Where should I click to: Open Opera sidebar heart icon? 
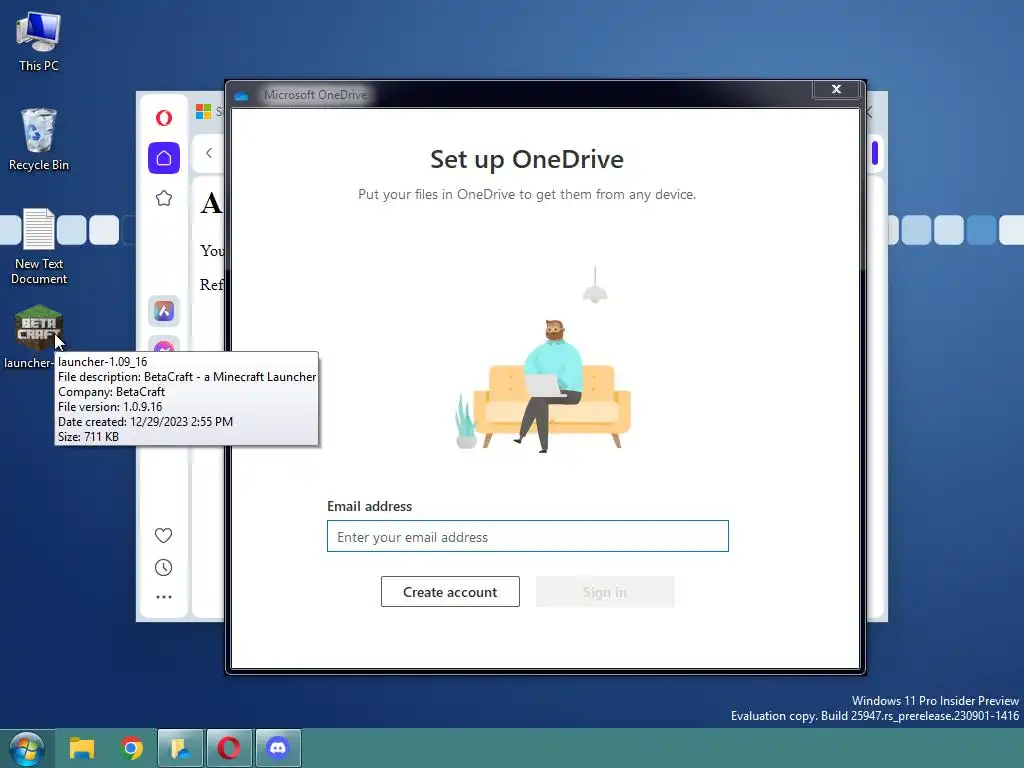click(163, 536)
